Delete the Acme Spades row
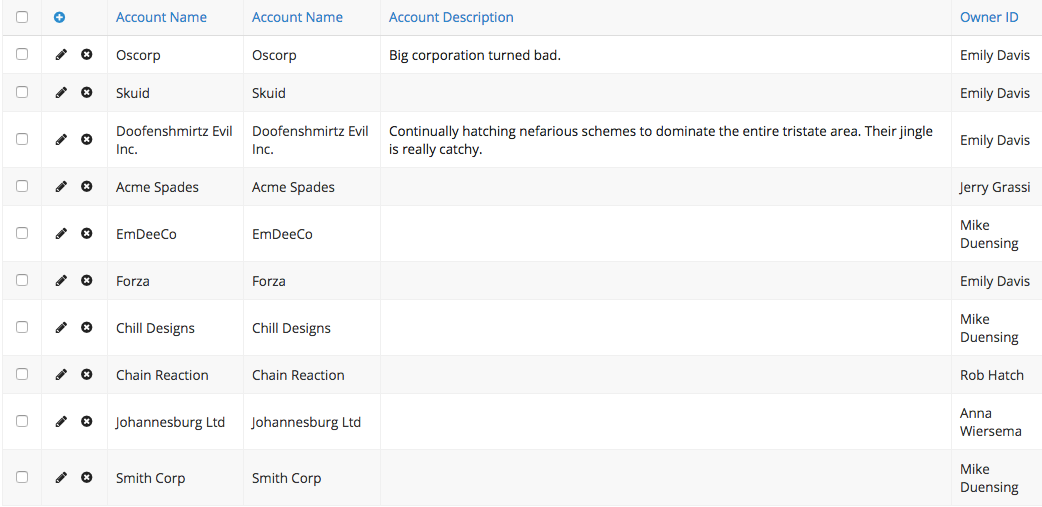Image resolution: width=1042 pixels, height=507 pixels. [86, 187]
